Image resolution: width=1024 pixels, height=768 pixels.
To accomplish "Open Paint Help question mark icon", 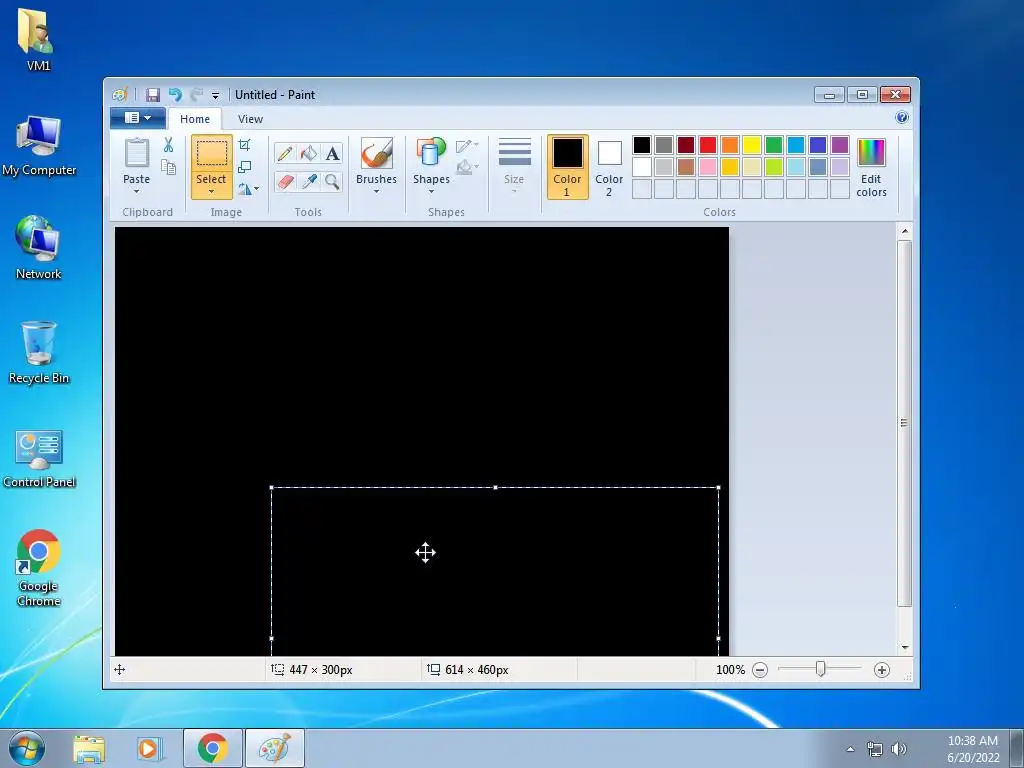I will pyautogui.click(x=902, y=118).
